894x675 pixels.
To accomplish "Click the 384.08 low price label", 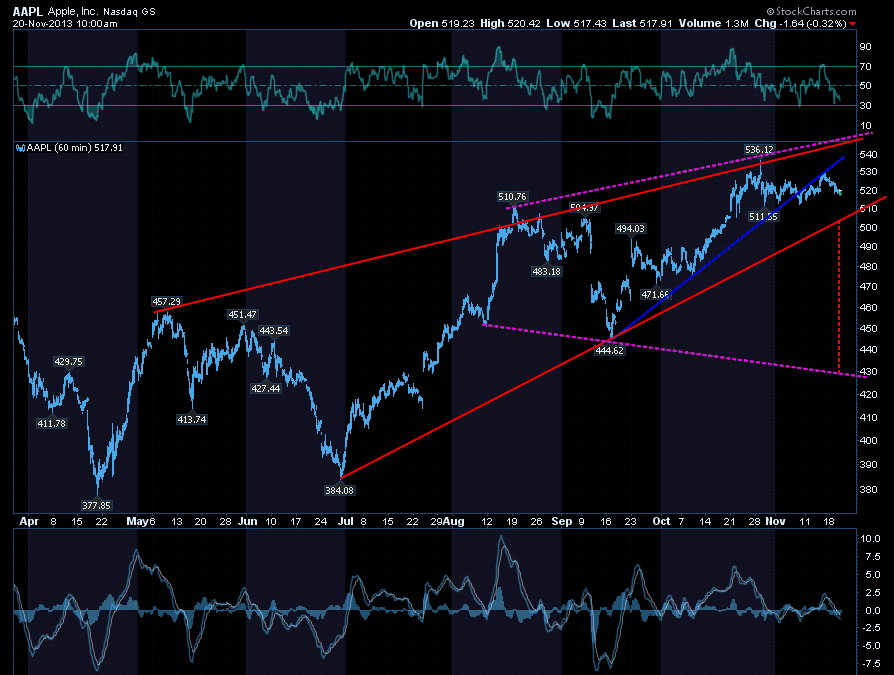I will (x=339, y=490).
